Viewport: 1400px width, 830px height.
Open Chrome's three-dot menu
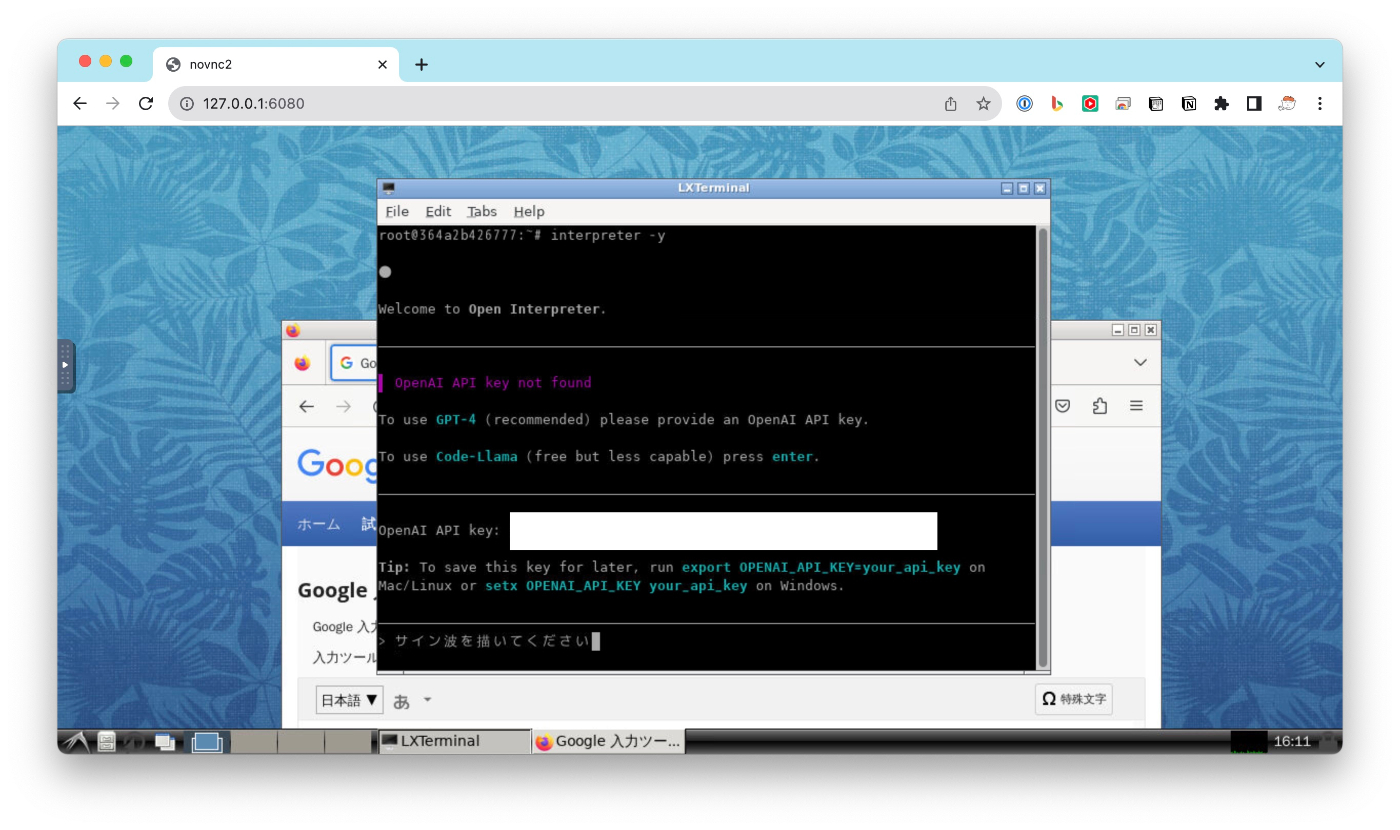(x=1320, y=104)
